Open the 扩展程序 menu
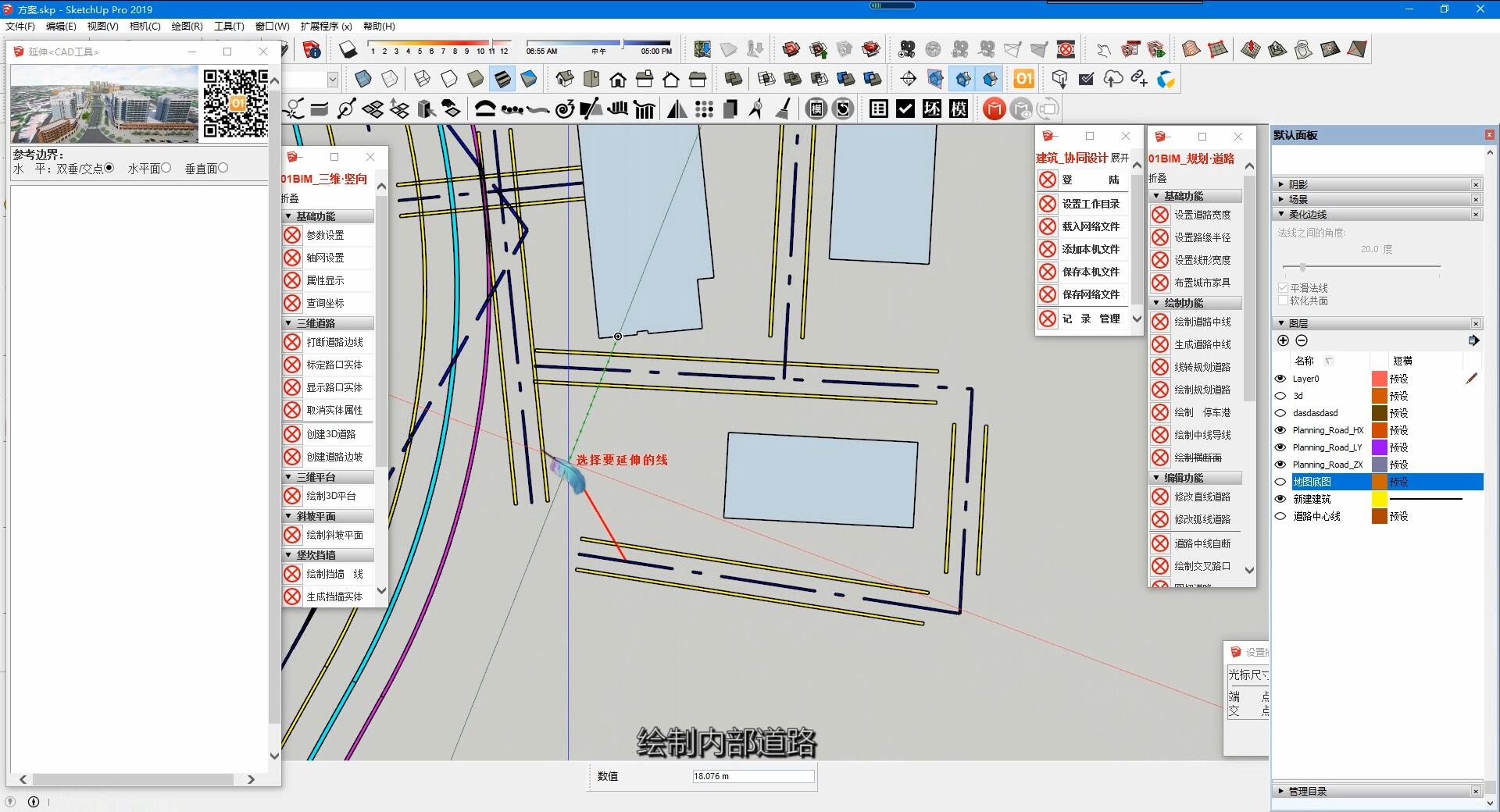Viewport: 1500px width, 812px height. point(327,26)
